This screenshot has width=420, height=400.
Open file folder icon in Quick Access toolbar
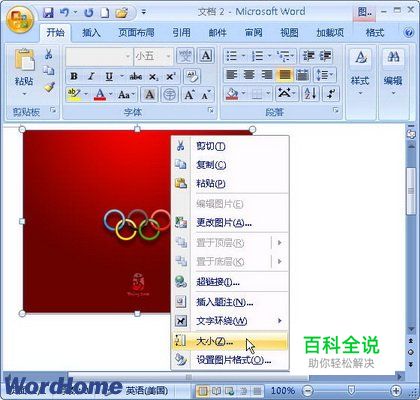tap(122, 13)
